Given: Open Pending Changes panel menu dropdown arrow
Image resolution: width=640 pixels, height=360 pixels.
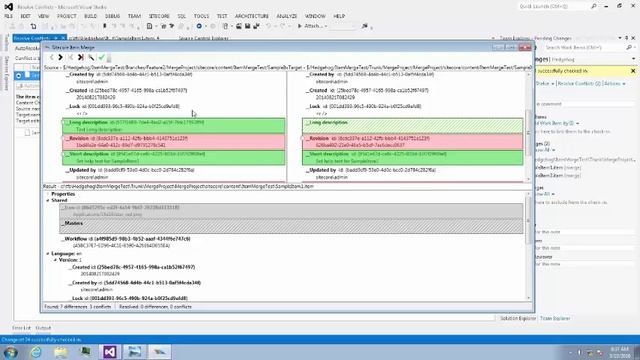Looking at the screenshot, I should click(620, 38).
